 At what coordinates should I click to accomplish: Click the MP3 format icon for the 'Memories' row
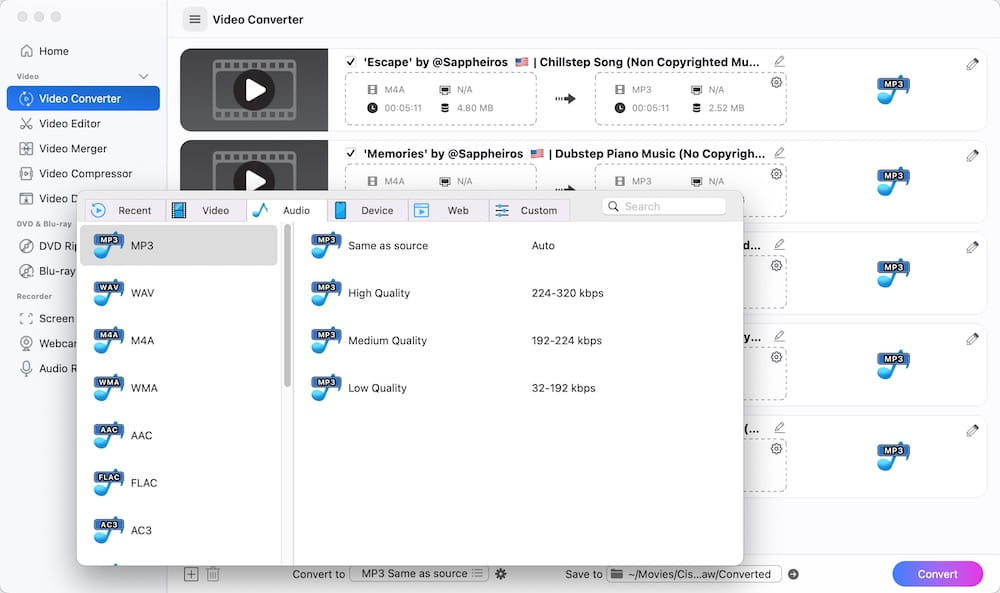pyautogui.click(x=893, y=182)
